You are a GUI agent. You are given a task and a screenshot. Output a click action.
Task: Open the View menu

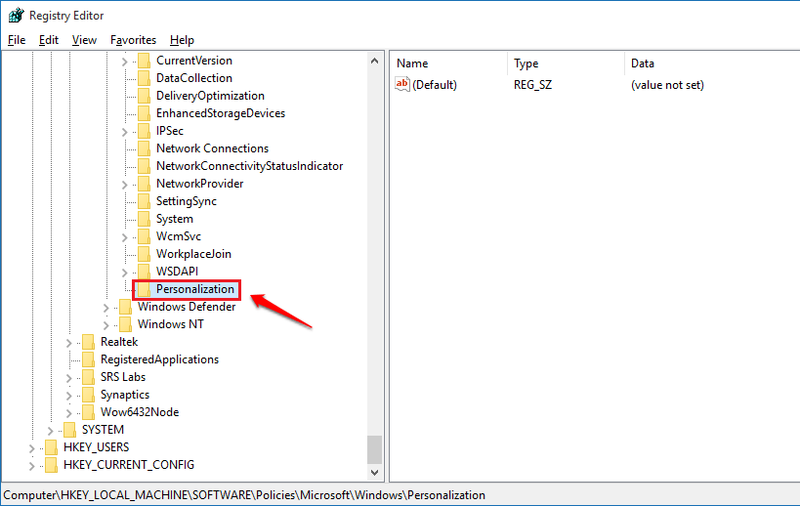(84, 40)
